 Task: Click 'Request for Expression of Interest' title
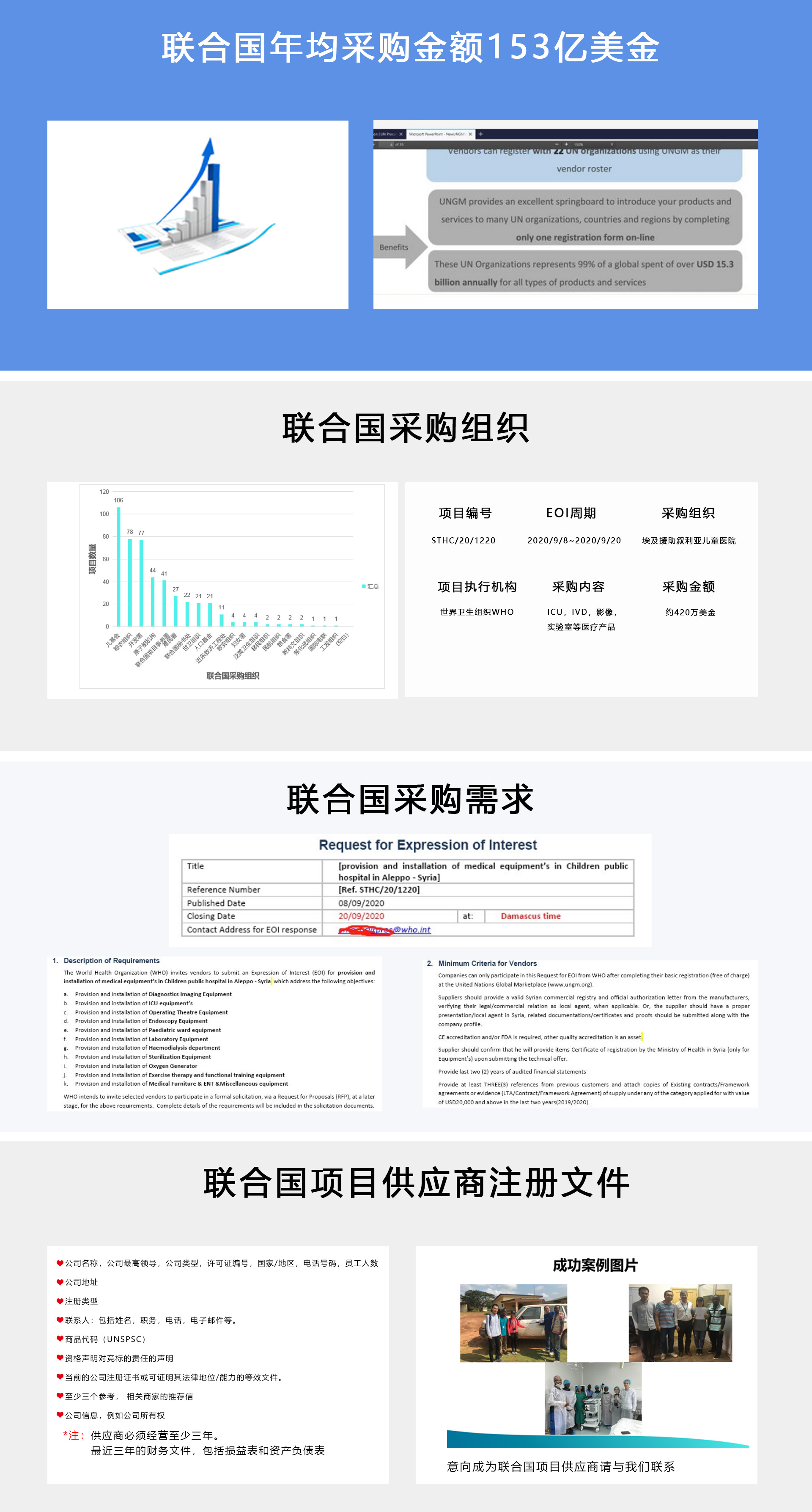click(x=428, y=845)
